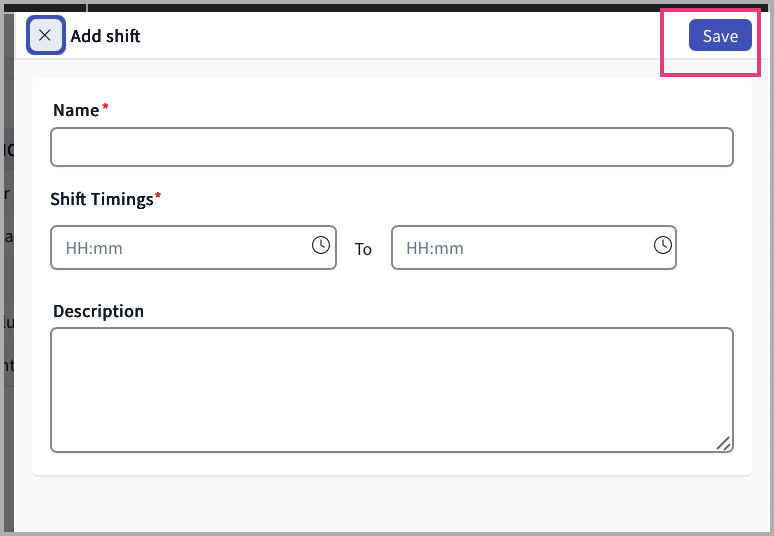Click the Save button

(x=720, y=36)
